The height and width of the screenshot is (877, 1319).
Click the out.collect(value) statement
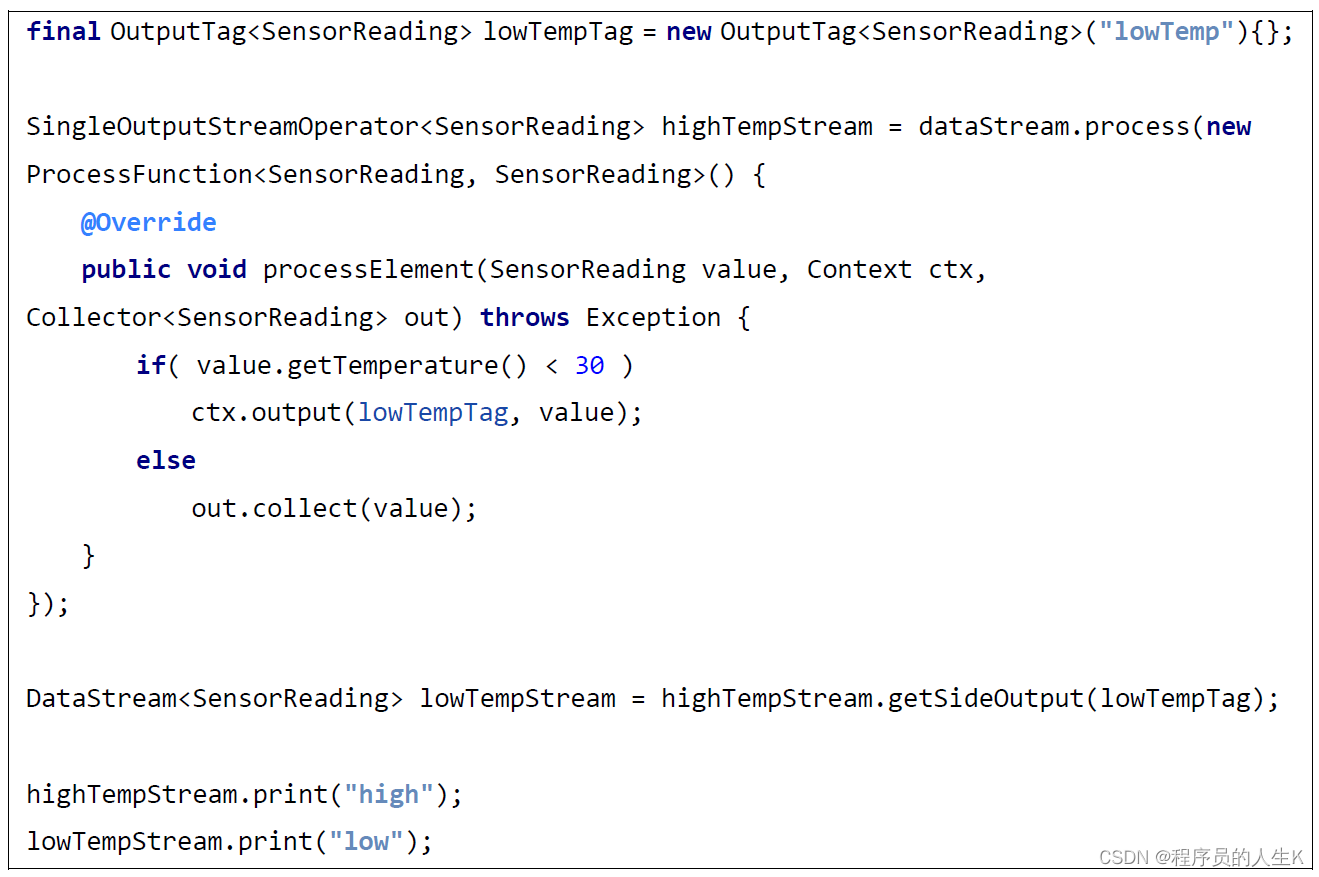pyautogui.click(x=333, y=509)
